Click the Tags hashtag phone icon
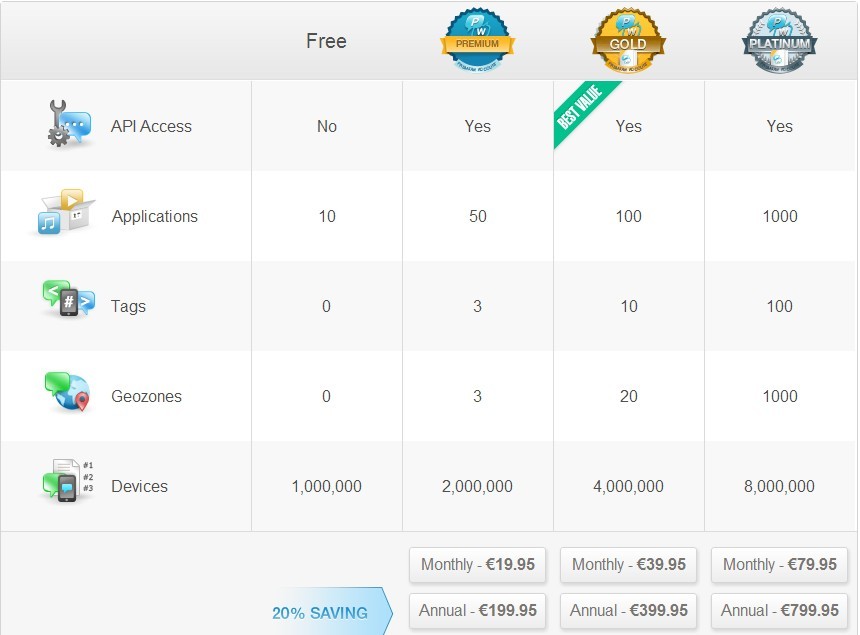Viewport: 860px width, 635px height. 69,299
